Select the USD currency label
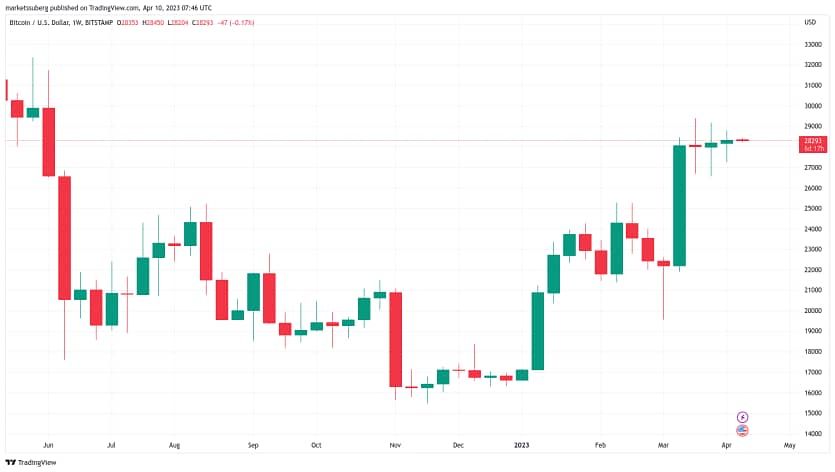The height and width of the screenshot is (472, 835). point(810,22)
